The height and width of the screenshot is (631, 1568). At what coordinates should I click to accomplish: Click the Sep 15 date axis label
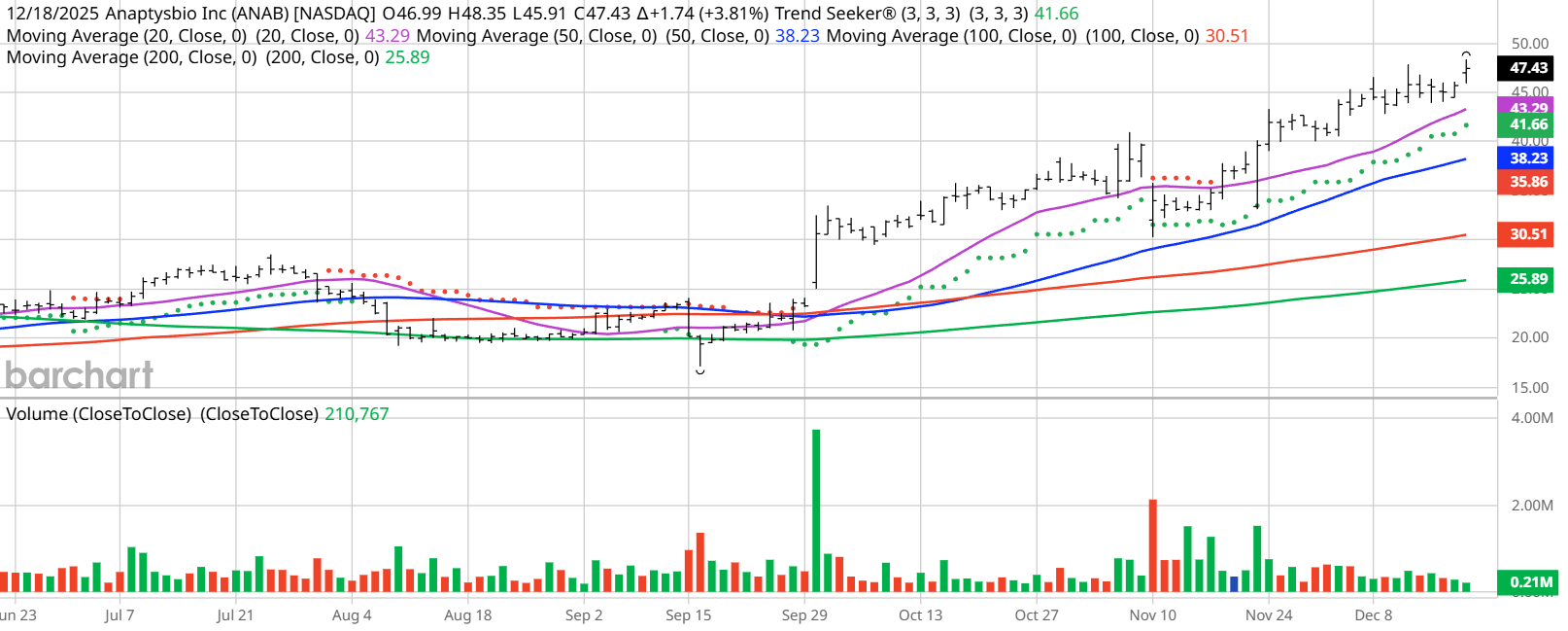click(688, 615)
